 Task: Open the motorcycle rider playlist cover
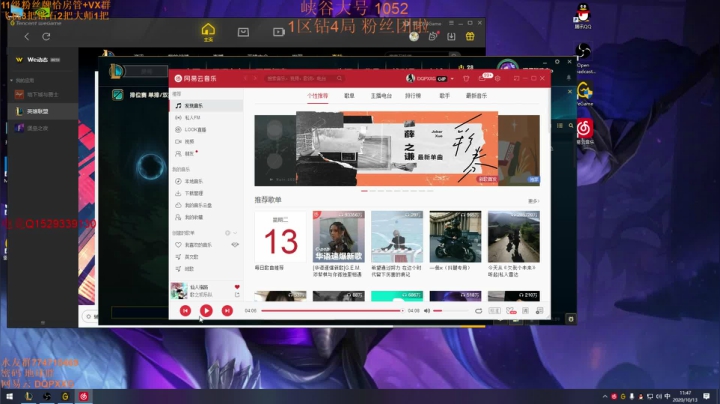click(455, 237)
